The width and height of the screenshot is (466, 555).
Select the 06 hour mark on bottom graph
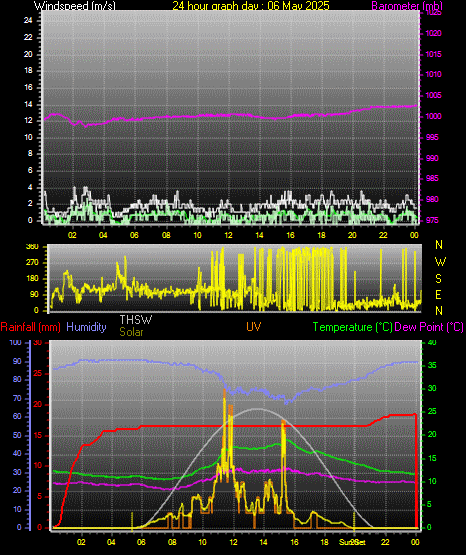(x=141, y=542)
